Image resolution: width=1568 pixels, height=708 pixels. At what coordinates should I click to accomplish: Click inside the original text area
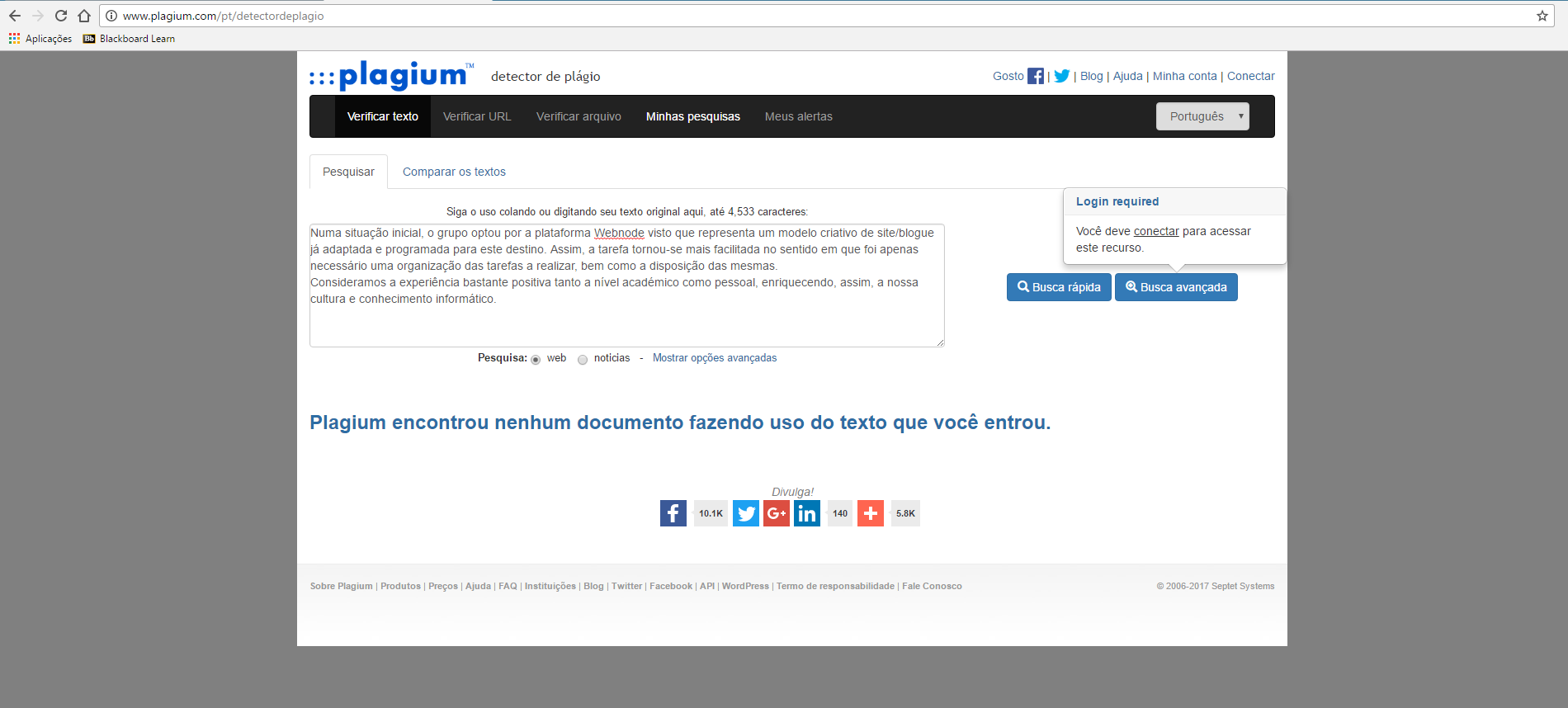click(627, 286)
